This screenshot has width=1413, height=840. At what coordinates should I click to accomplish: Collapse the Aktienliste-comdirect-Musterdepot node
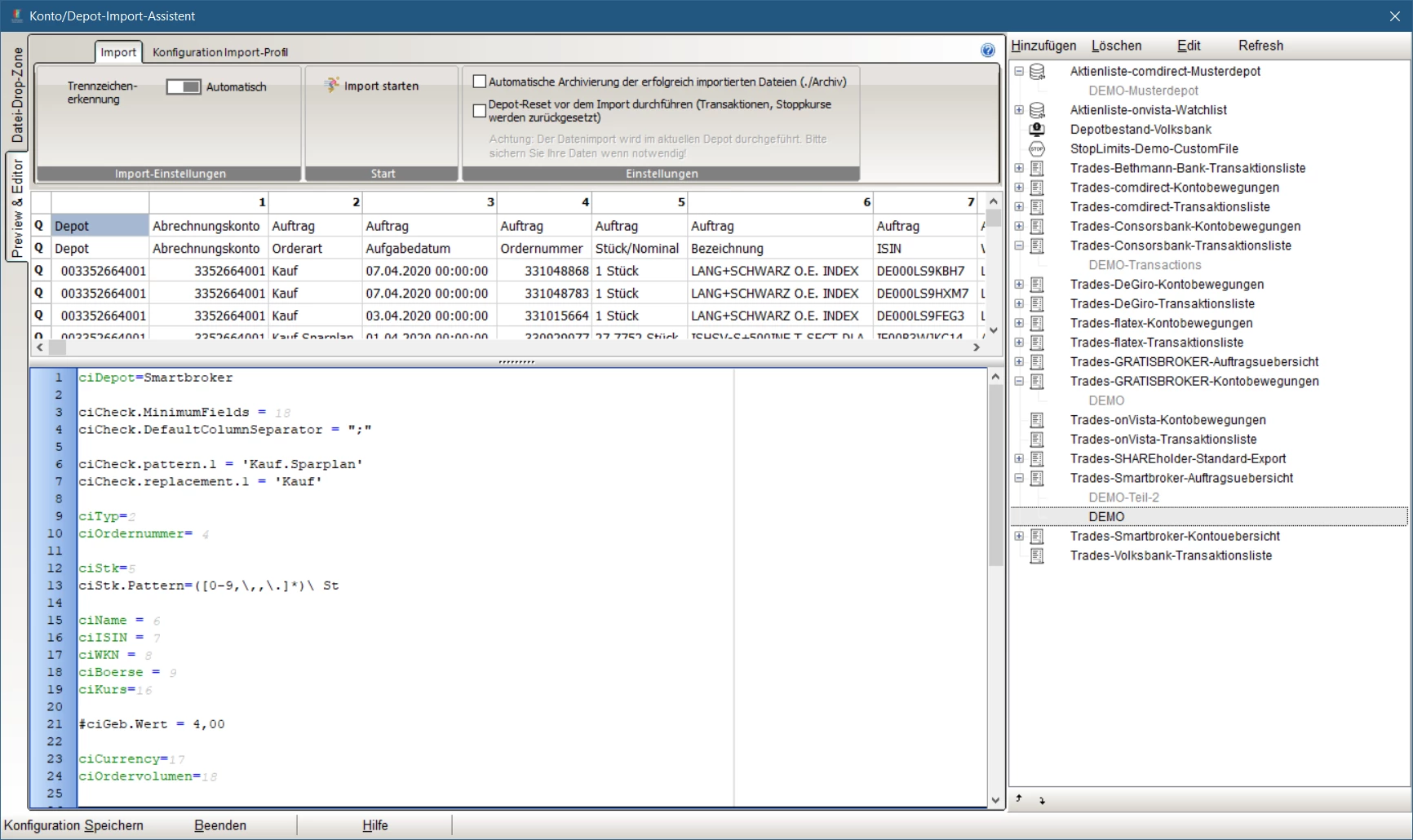point(1019,72)
